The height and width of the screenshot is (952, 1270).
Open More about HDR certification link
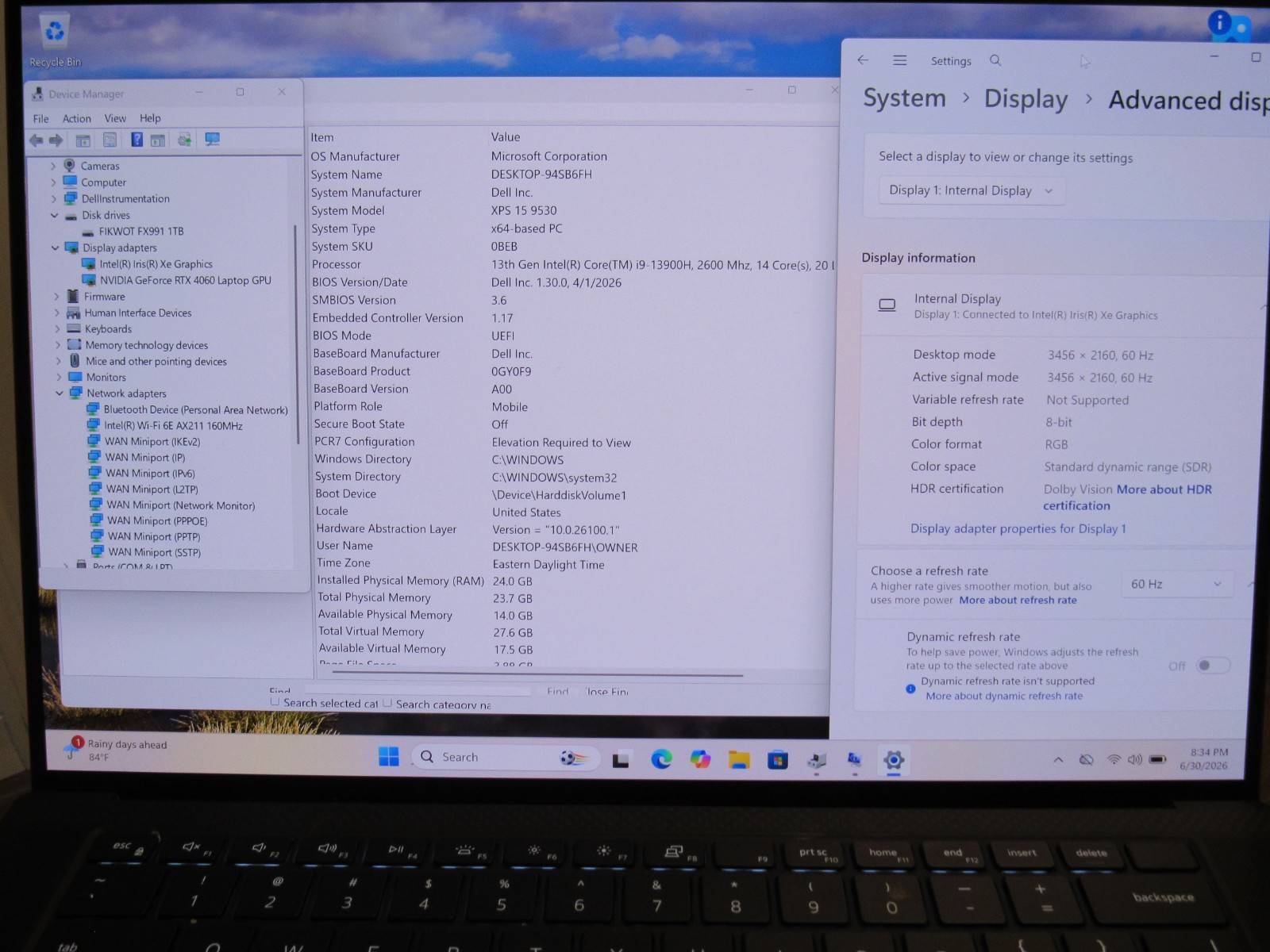coord(1128,497)
